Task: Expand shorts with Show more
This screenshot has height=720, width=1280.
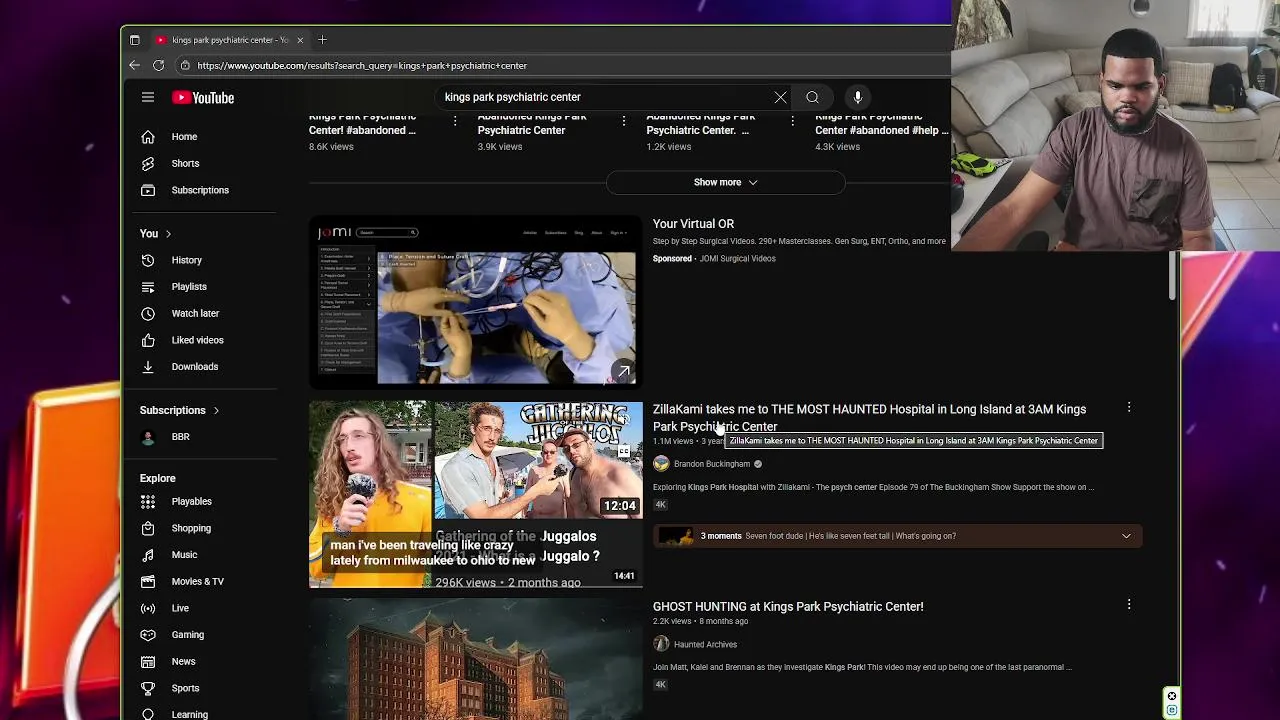Action: 726,182
